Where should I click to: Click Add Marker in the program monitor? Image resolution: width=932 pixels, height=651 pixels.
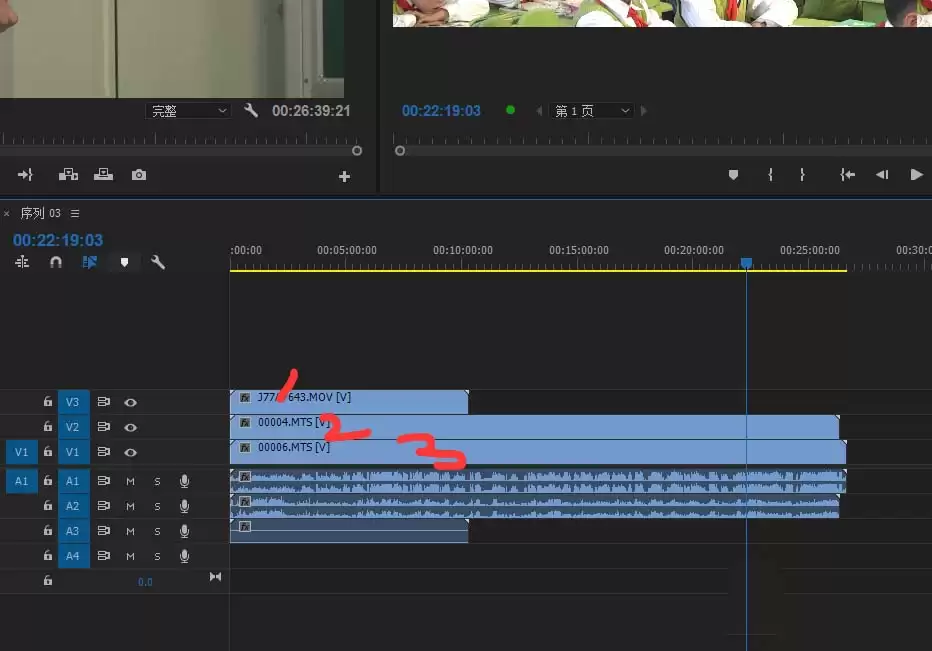(733, 175)
